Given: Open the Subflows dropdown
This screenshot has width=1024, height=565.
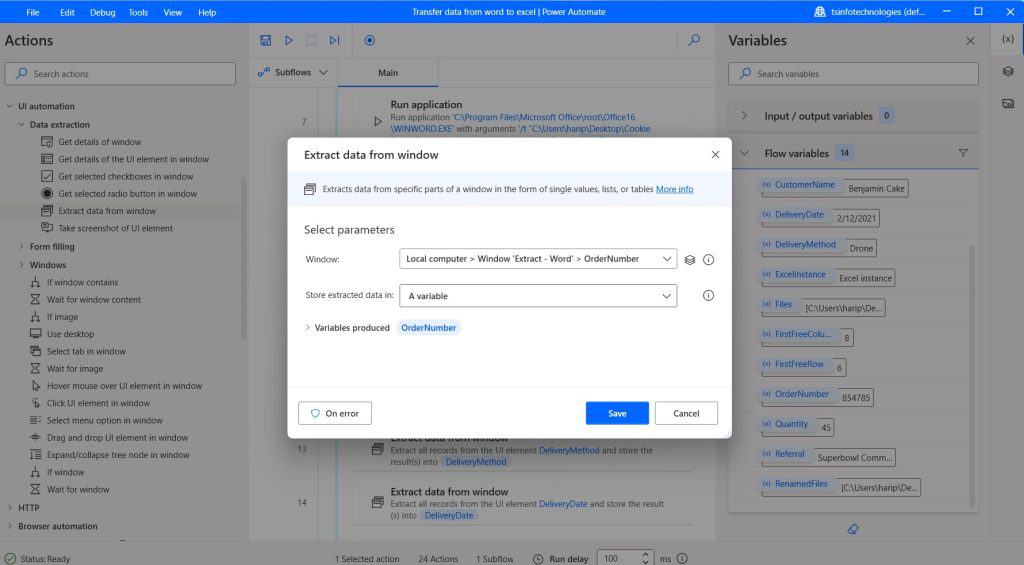Looking at the screenshot, I should (x=293, y=73).
